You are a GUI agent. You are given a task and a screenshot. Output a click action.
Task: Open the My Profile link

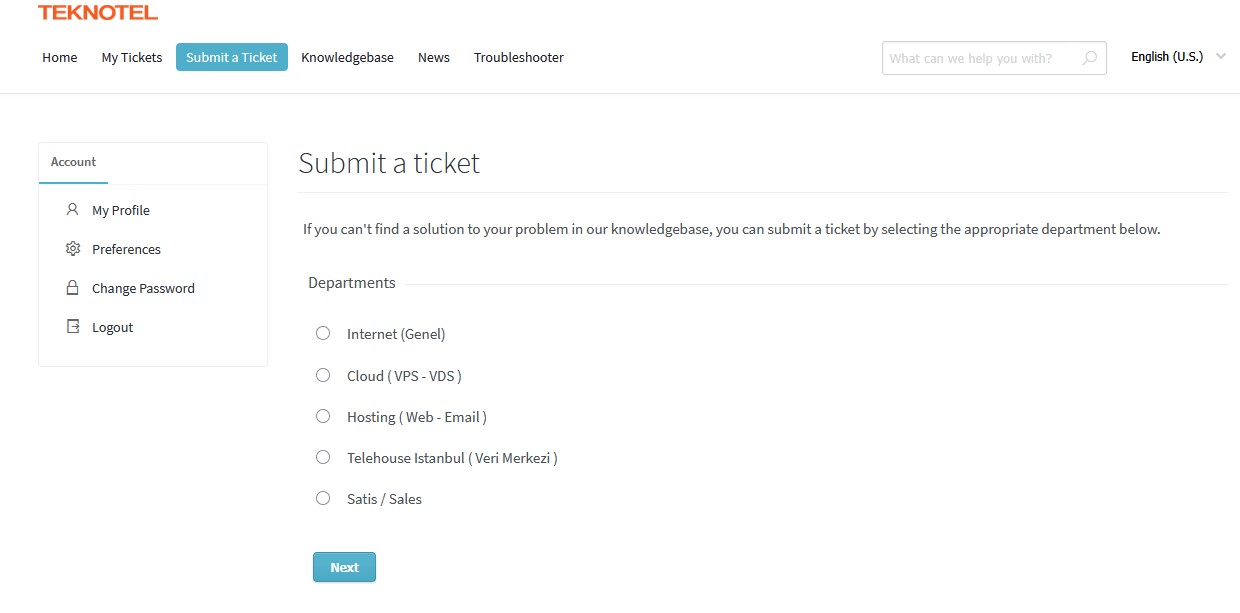pyautogui.click(x=121, y=210)
